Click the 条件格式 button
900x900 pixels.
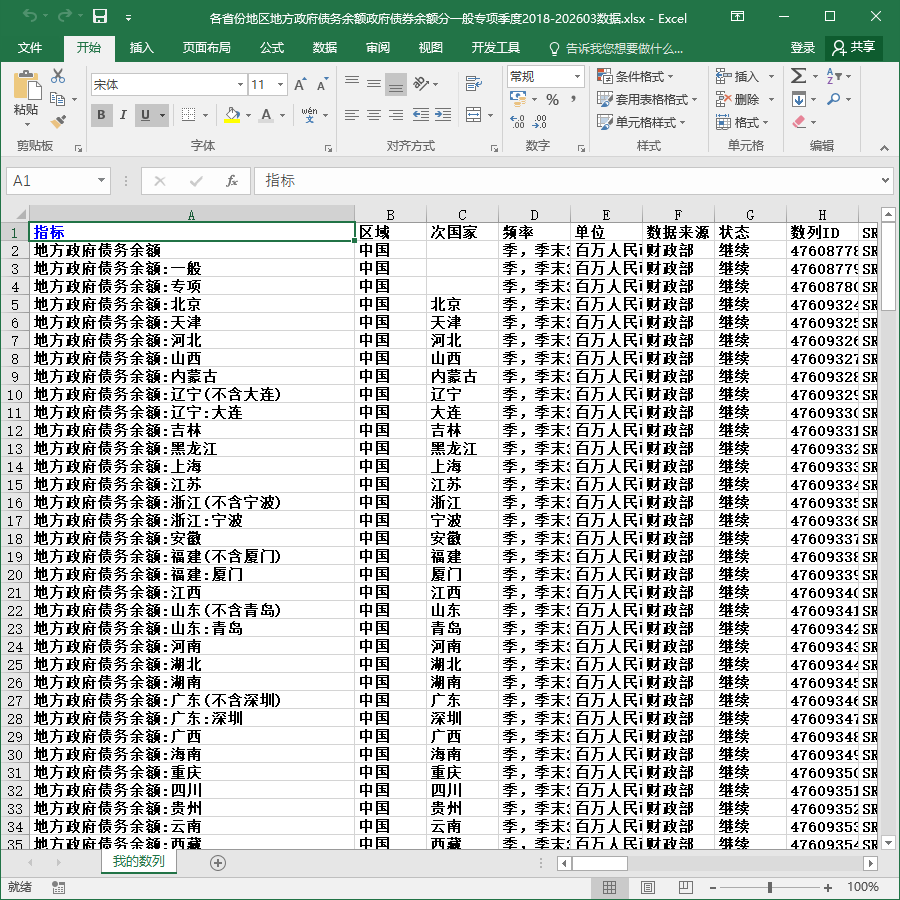tap(635, 76)
